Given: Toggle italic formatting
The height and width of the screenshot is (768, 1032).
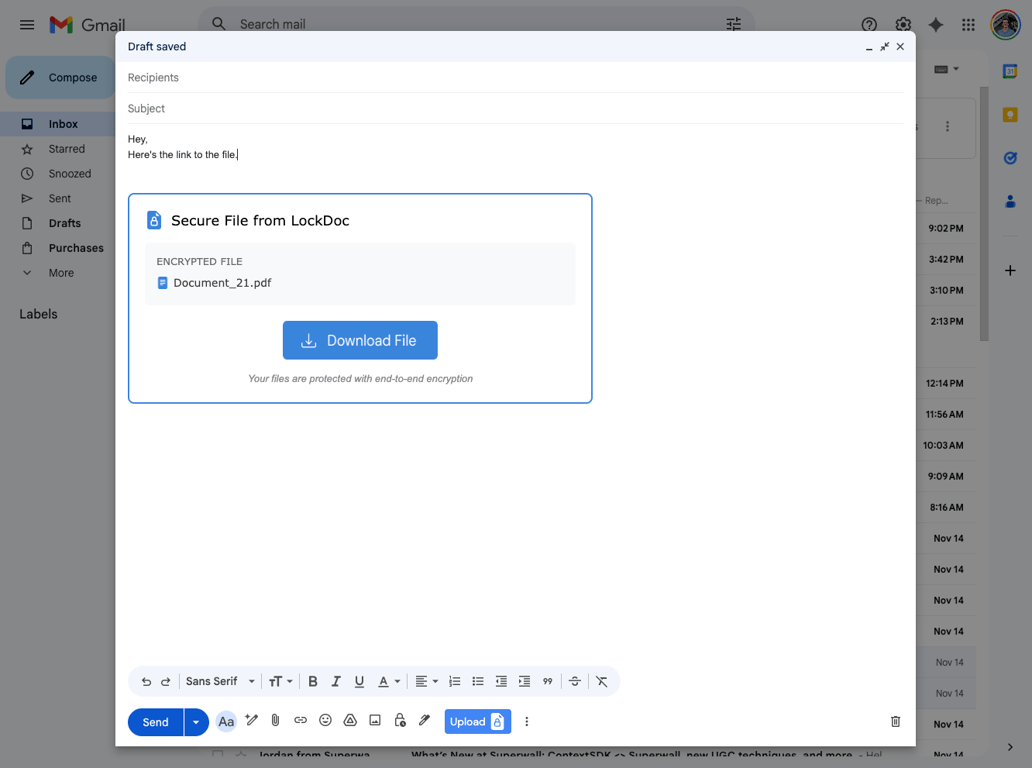Looking at the screenshot, I should (x=335, y=681).
